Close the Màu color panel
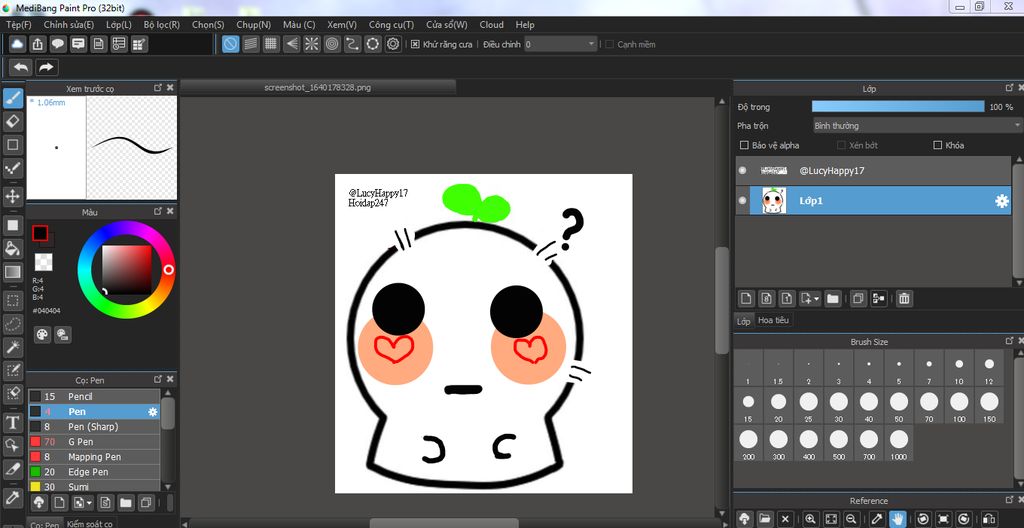The height and width of the screenshot is (528, 1024). click(170, 212)
